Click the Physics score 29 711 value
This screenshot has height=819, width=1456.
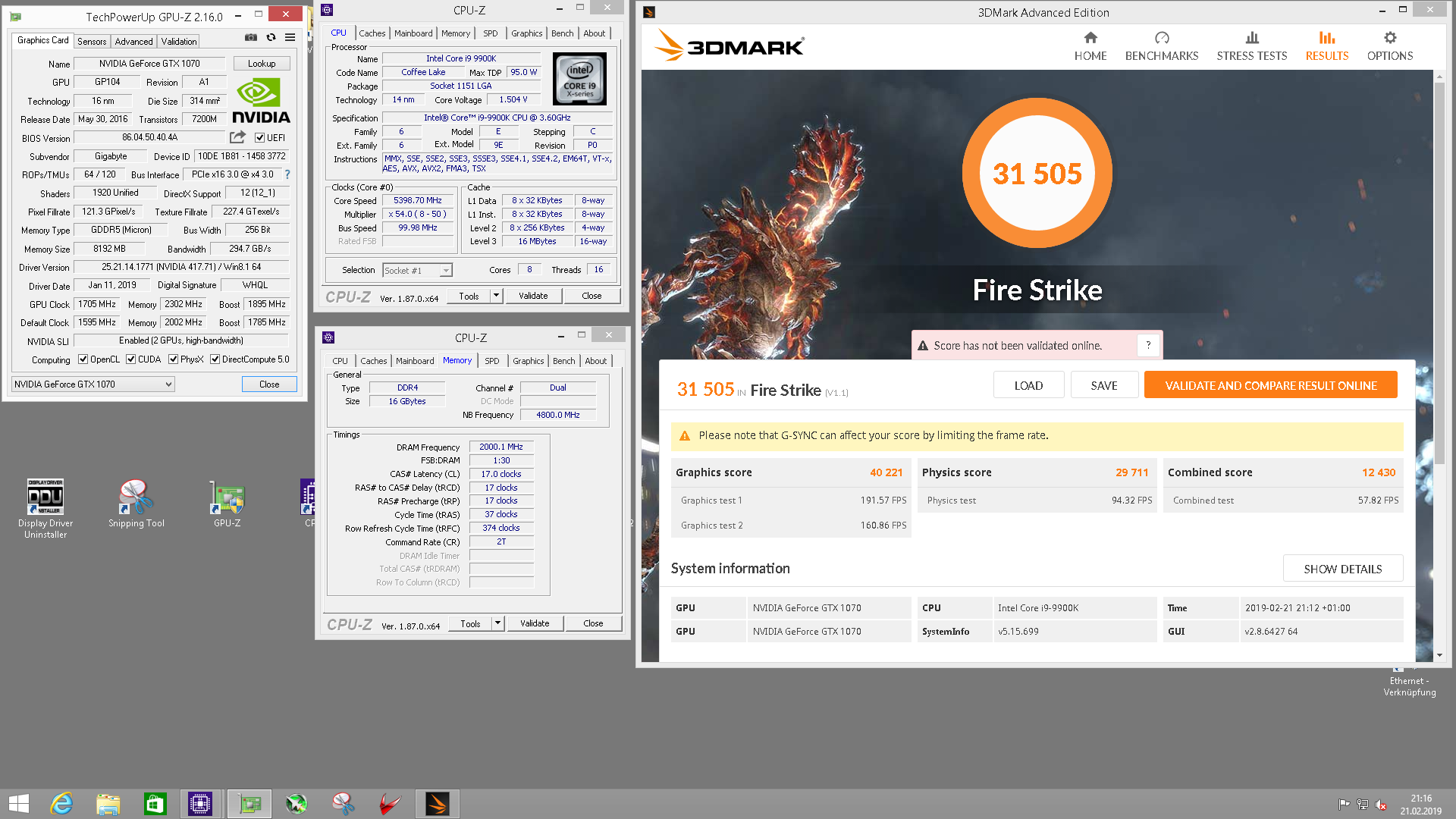coord(1131,472)
